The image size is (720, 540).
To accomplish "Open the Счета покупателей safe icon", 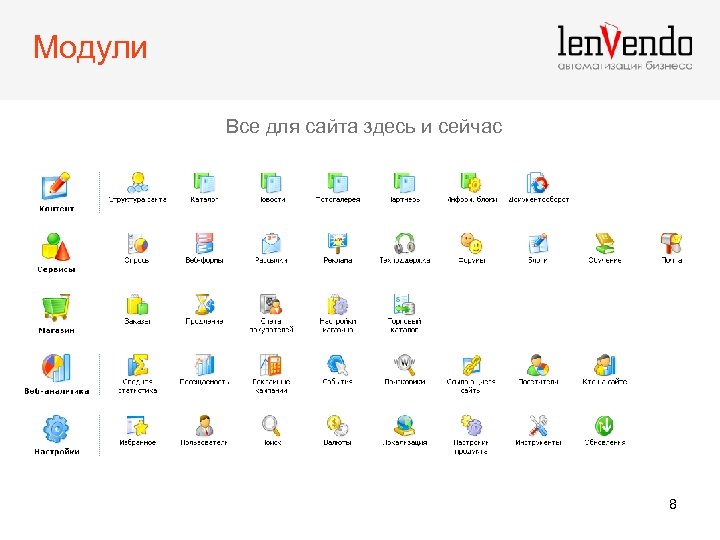I will coord(271,304).
